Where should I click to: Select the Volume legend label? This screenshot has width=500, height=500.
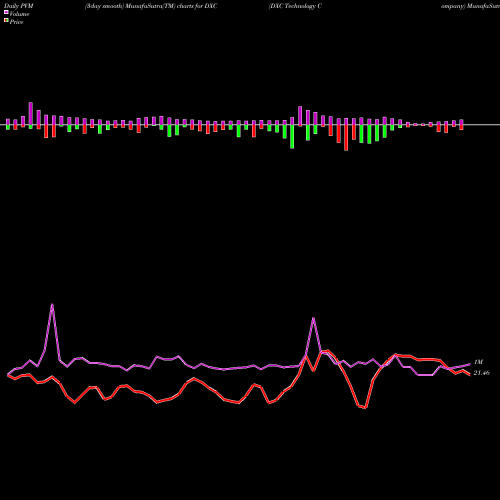[x=19, y=14]
